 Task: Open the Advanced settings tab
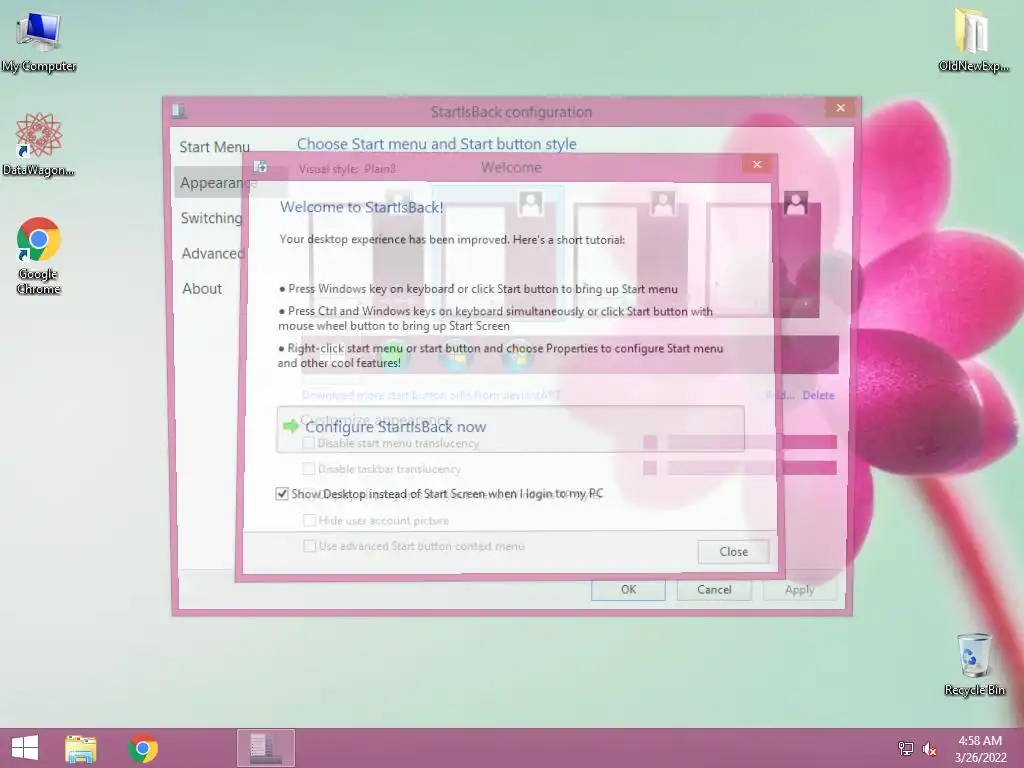click(x=212, y=253)
